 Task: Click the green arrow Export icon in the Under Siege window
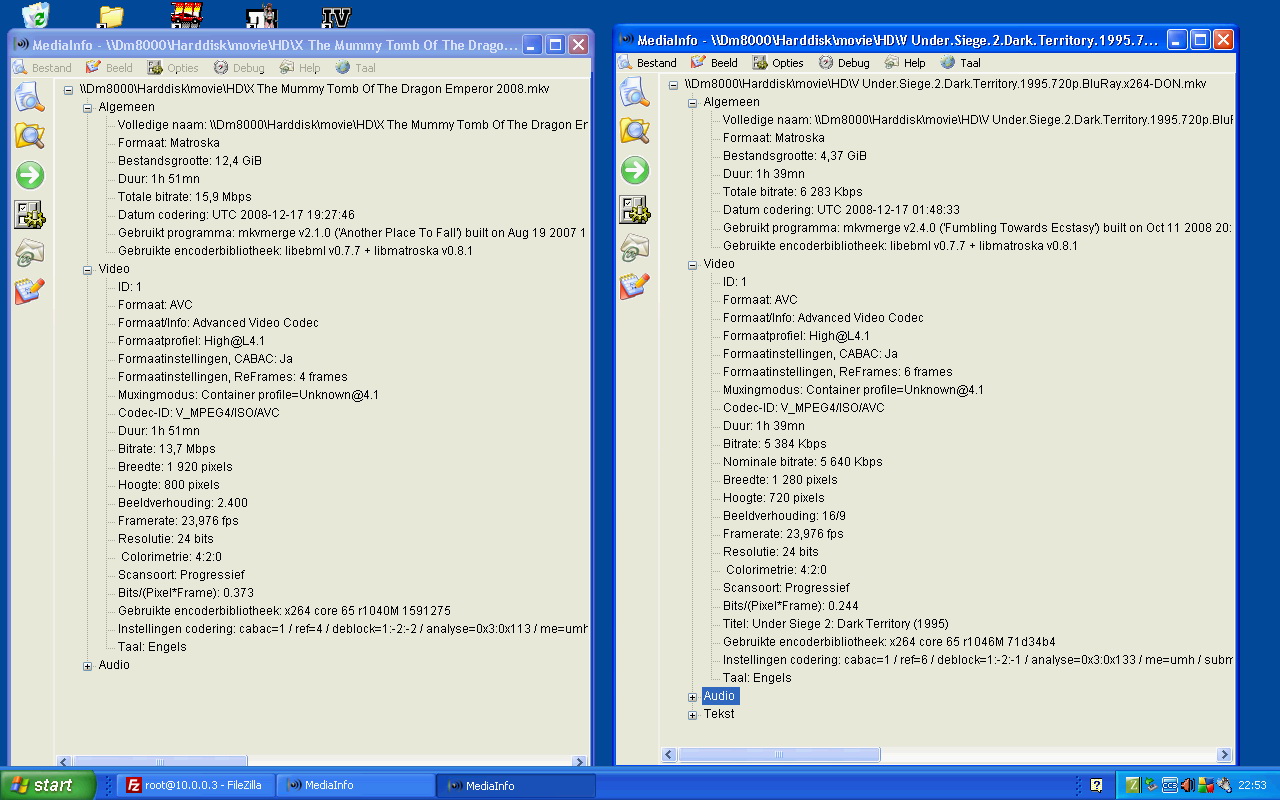point(634,170)
